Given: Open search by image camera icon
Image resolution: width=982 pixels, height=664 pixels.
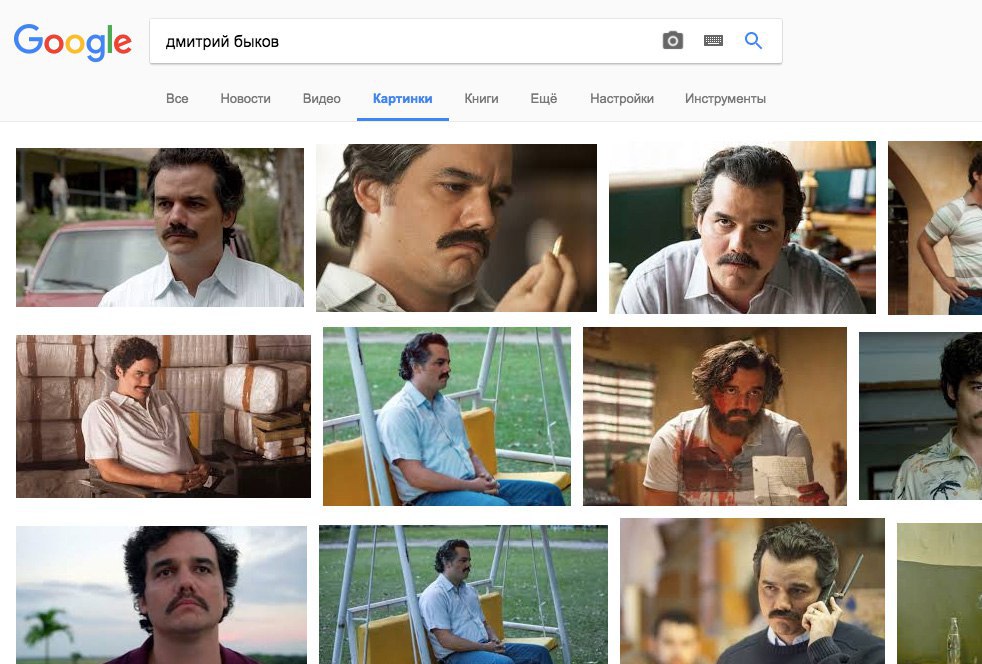Looking at the screenshot, I should (673, 41).
